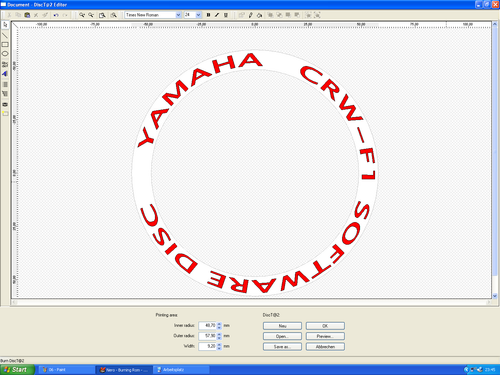500x375 pixels.
Task: Toggle Italic text formatting
Action: pyautogui.click(x=217, y=15)
